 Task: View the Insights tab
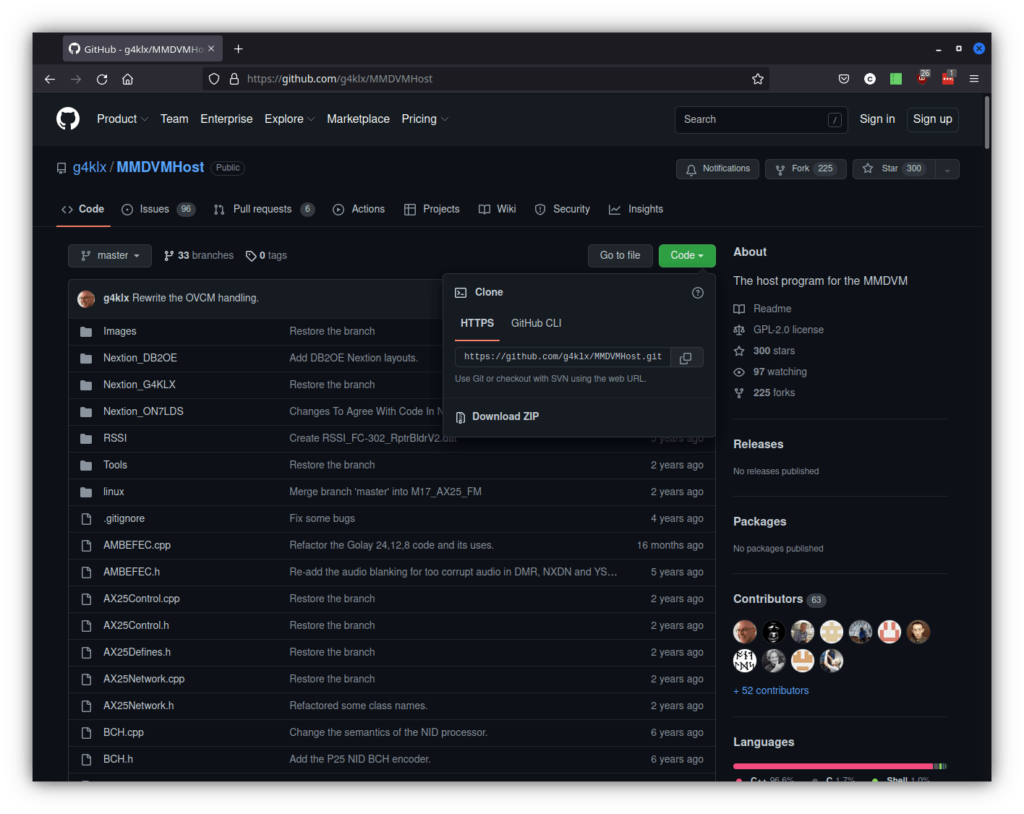636,209
